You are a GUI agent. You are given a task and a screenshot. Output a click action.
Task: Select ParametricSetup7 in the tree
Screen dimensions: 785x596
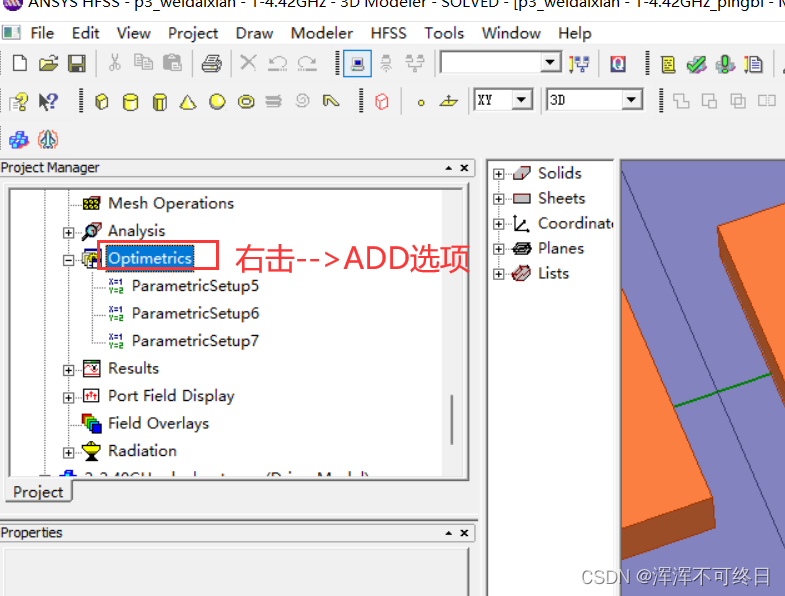[195, 341]
